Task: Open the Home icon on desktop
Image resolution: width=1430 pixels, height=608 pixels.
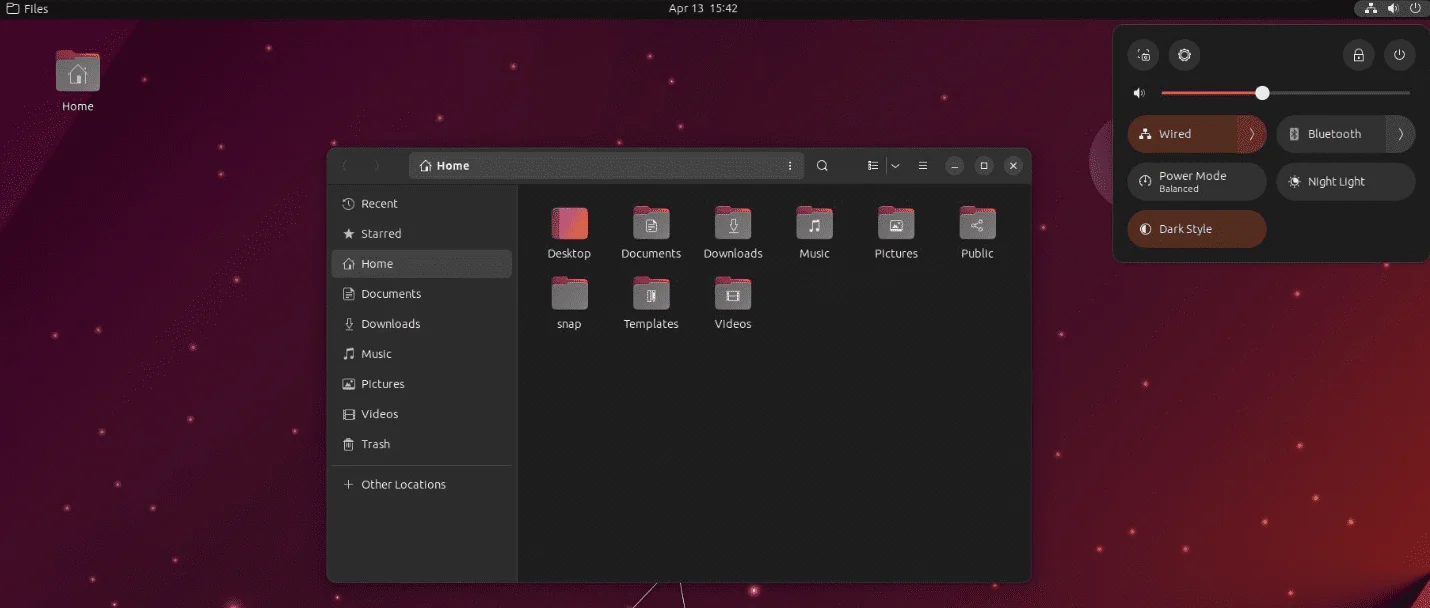Action: click(x=78, y=71)
